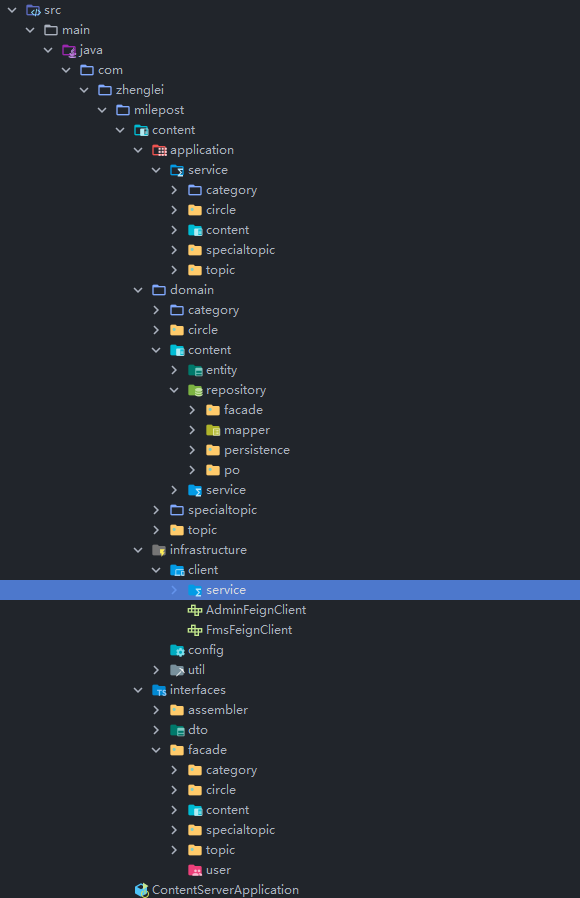Select the dto folder
The image size is (580, 898).
tap(198, 730)
